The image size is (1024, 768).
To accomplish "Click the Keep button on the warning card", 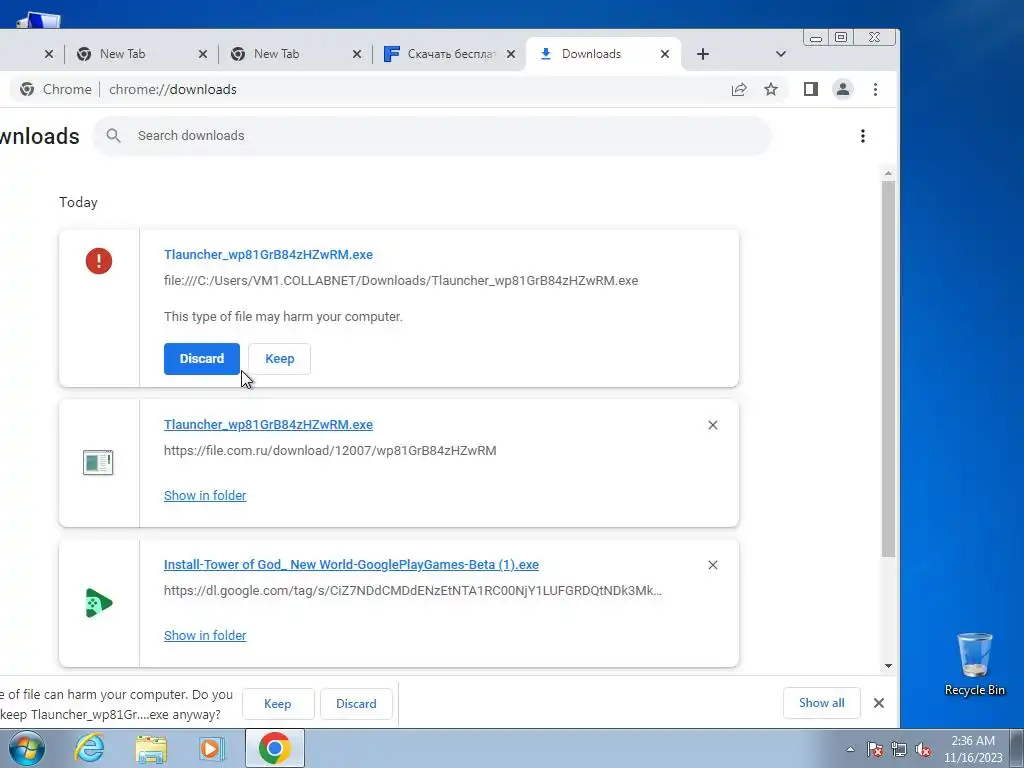I will click(x=280, y=359).
